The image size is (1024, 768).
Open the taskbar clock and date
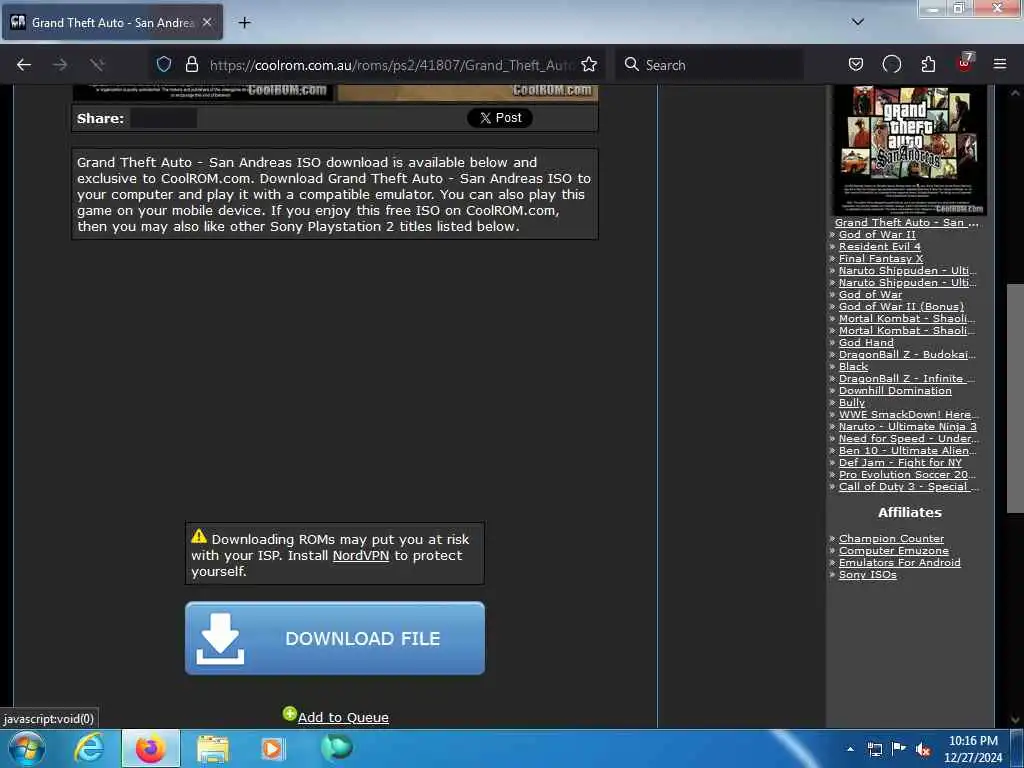click(973, 749)
